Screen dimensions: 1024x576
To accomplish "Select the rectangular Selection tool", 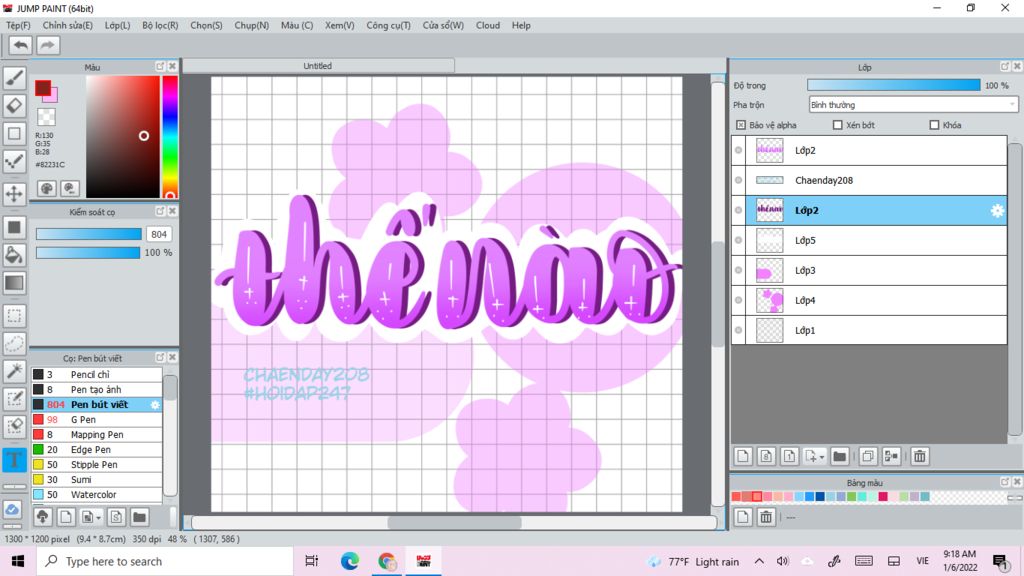I will pos(14,316).
